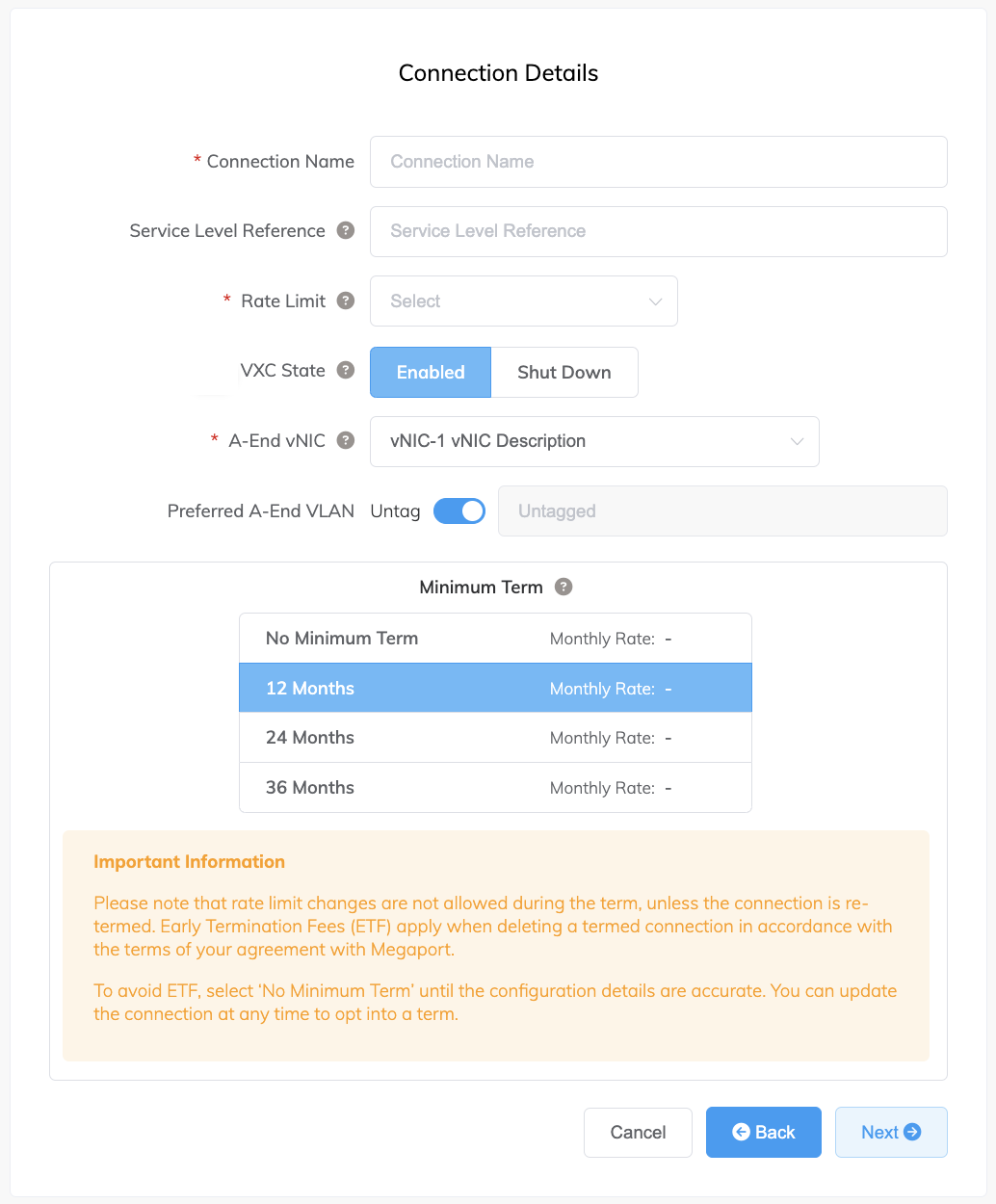This screenshot has width=996, height=1204.
Task: Choose the 24 Months term
Action: 495,738
